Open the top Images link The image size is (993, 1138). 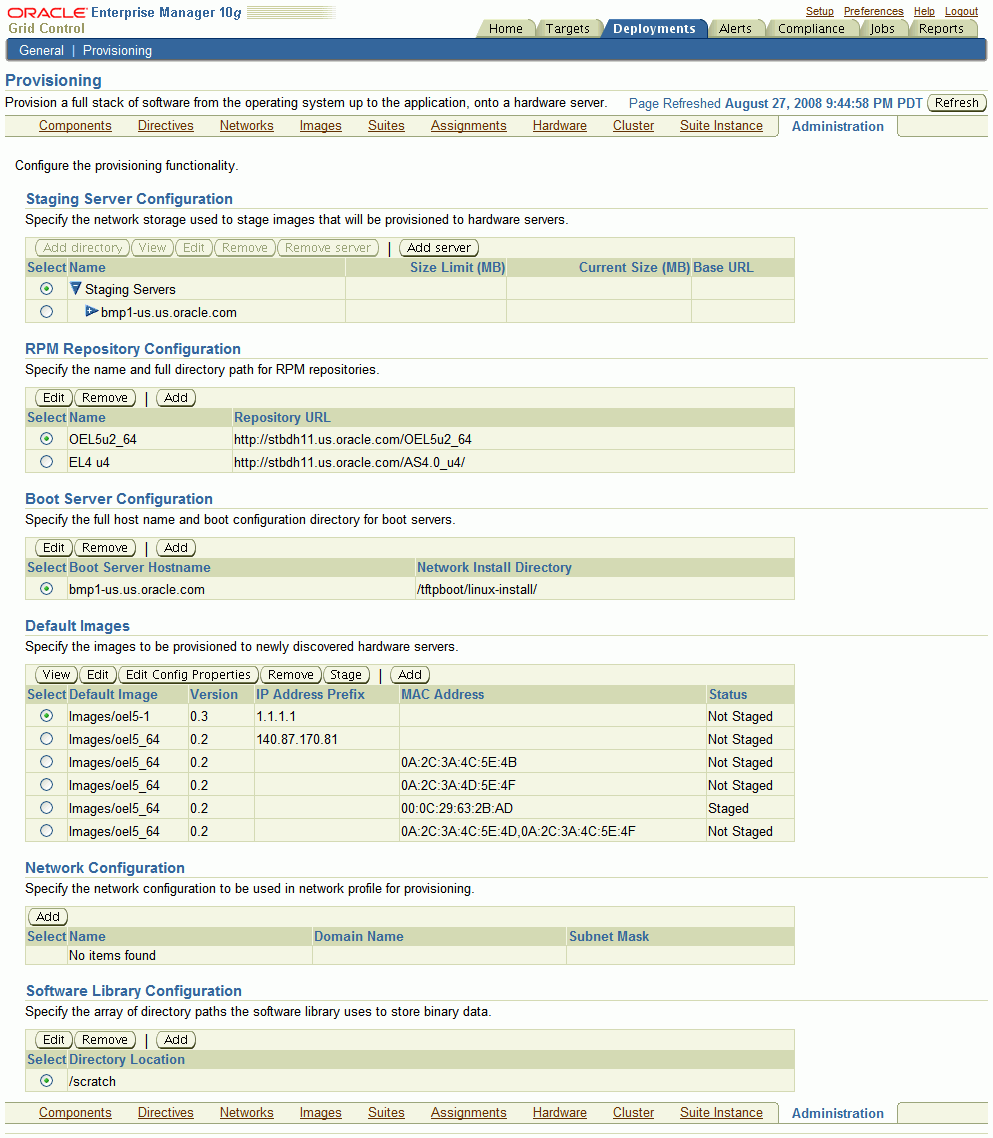[x=320, y=126]
